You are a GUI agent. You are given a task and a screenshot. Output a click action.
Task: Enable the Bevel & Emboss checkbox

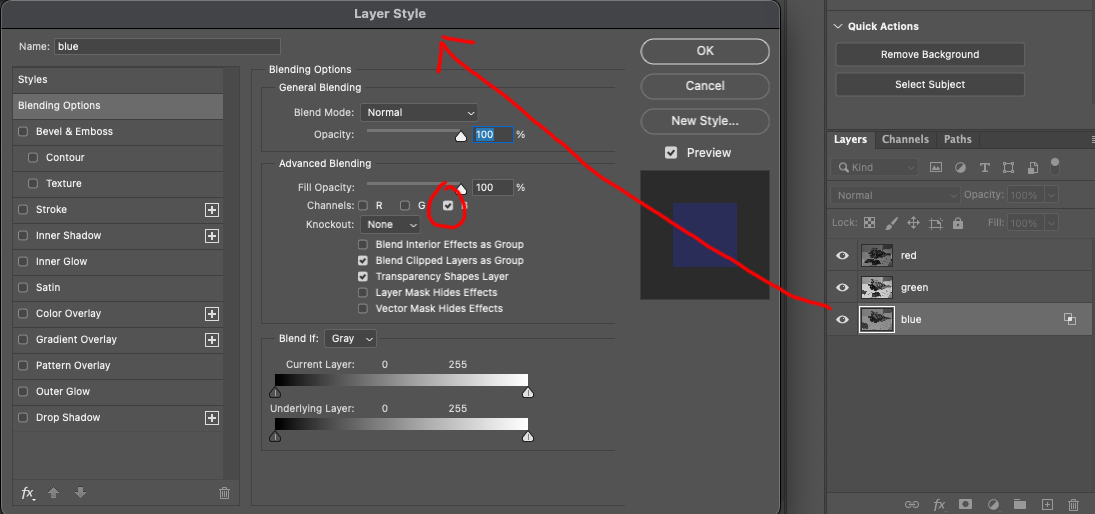click(23, 132)
